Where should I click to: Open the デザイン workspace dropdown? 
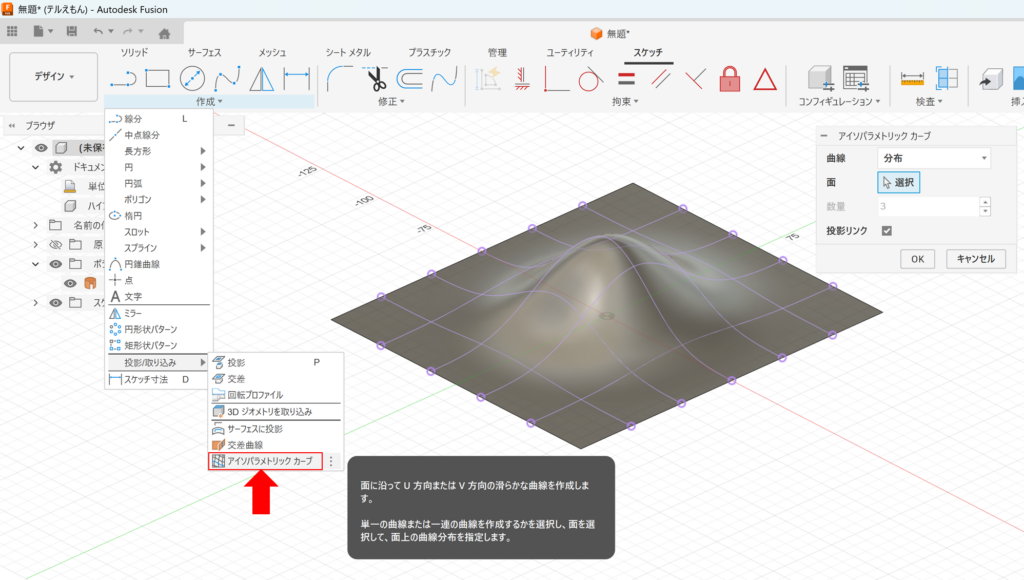coord(54,77)
